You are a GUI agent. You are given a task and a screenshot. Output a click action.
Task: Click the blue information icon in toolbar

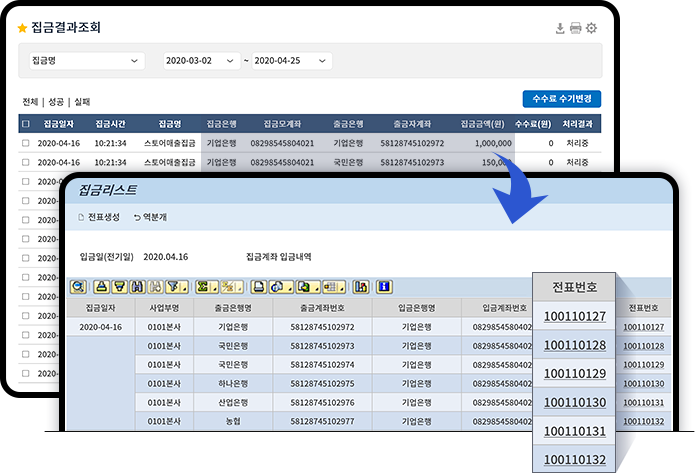pyautogui.click(x=385, y=286)
